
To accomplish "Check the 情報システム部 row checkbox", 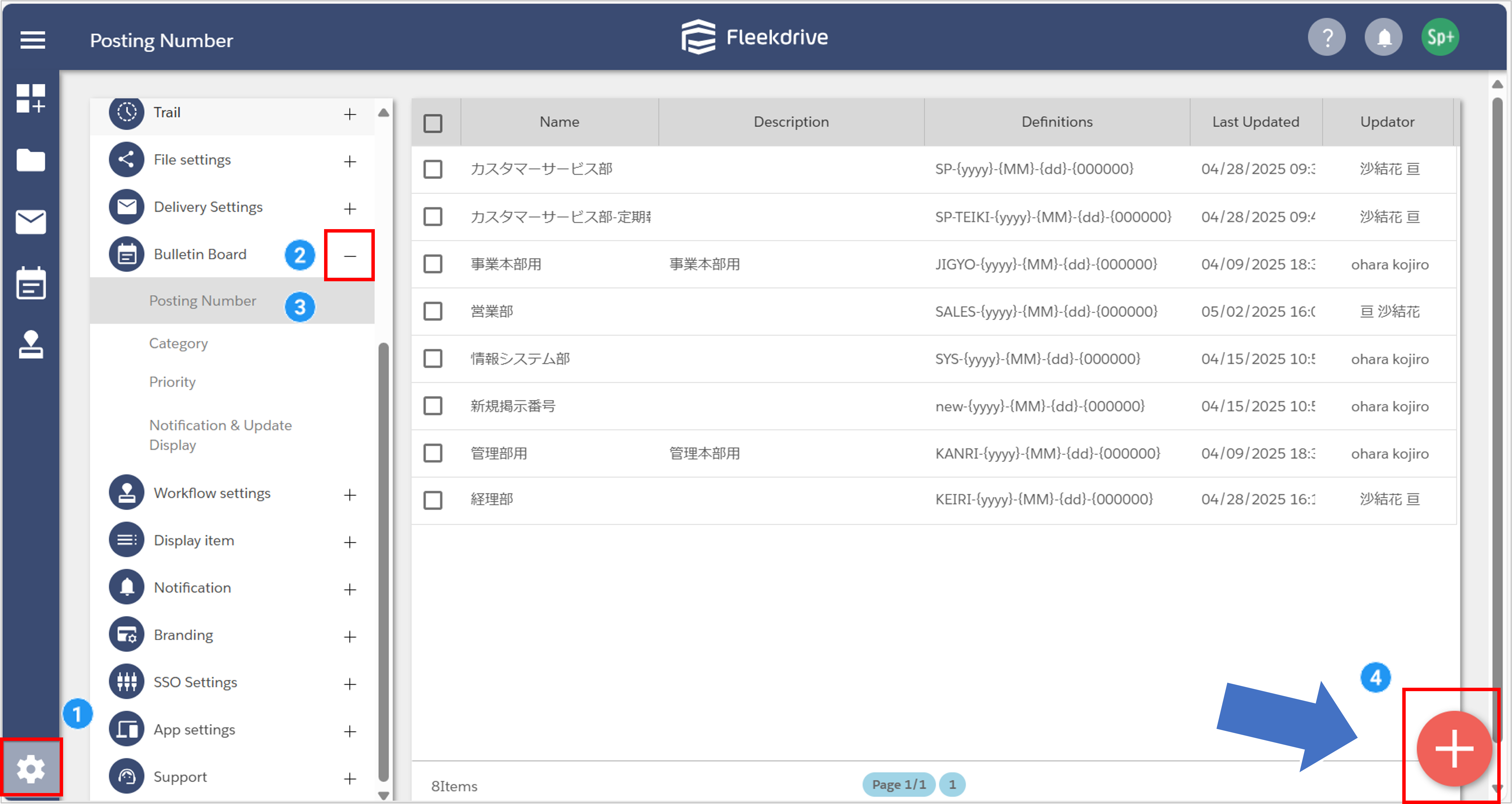I will (432, 358).
